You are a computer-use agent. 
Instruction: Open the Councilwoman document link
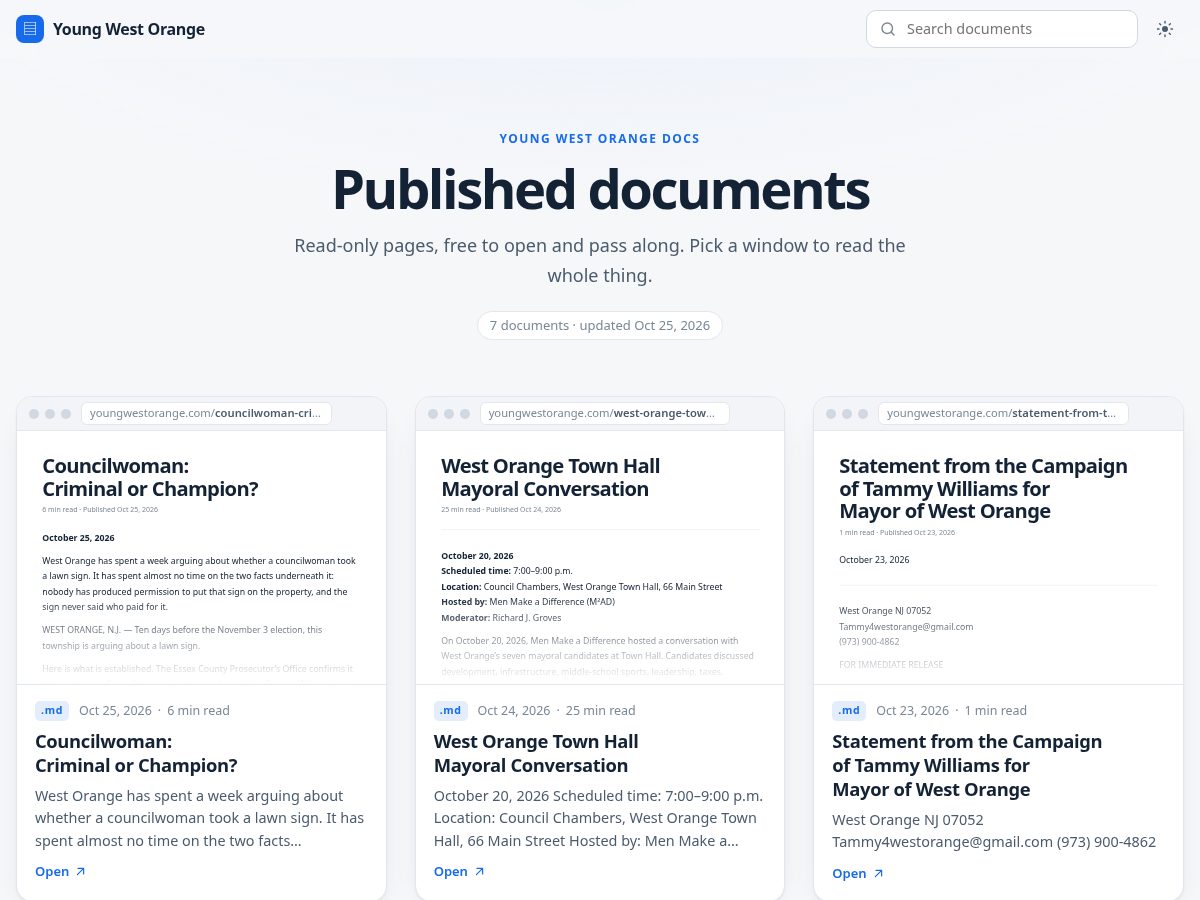61,871
